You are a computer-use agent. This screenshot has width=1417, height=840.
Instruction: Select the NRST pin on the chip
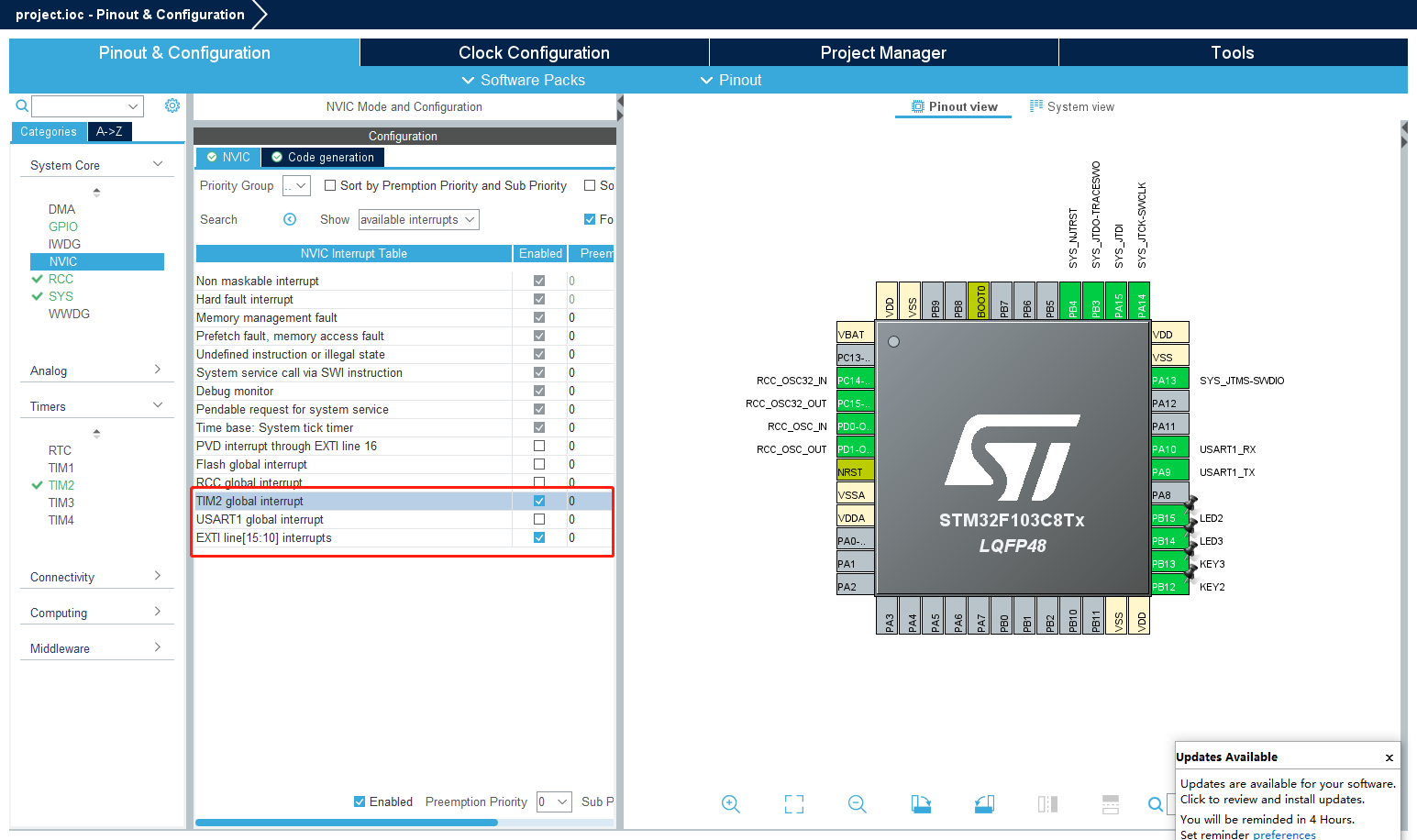(x=856, y=472)
